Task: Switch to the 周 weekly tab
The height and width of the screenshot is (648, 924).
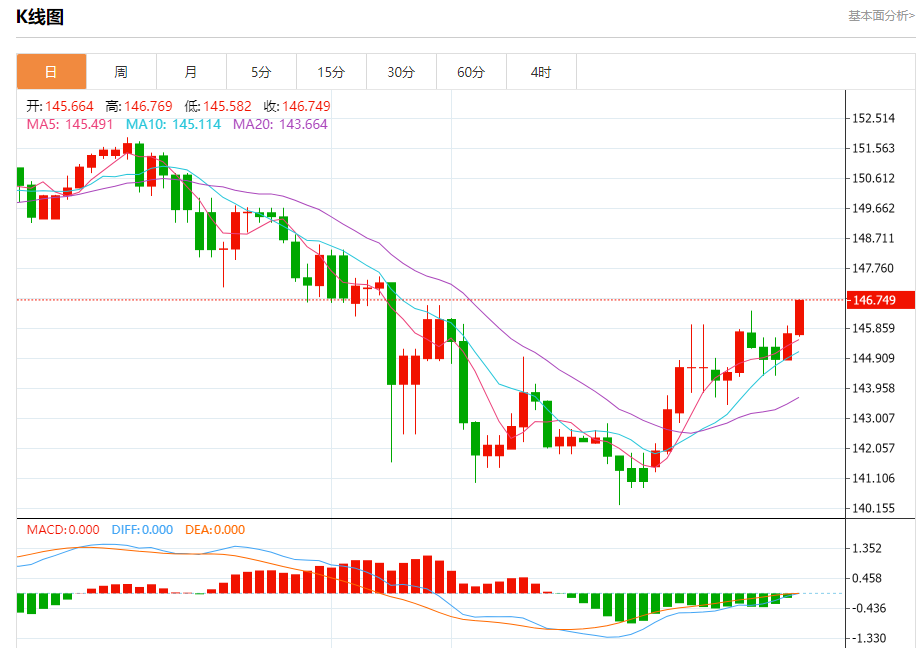Action: pyautogui.click(x=121, y=72)
